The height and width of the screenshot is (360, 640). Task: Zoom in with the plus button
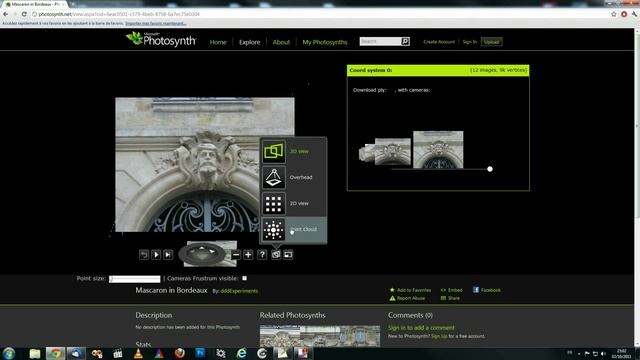coord(248,255)
